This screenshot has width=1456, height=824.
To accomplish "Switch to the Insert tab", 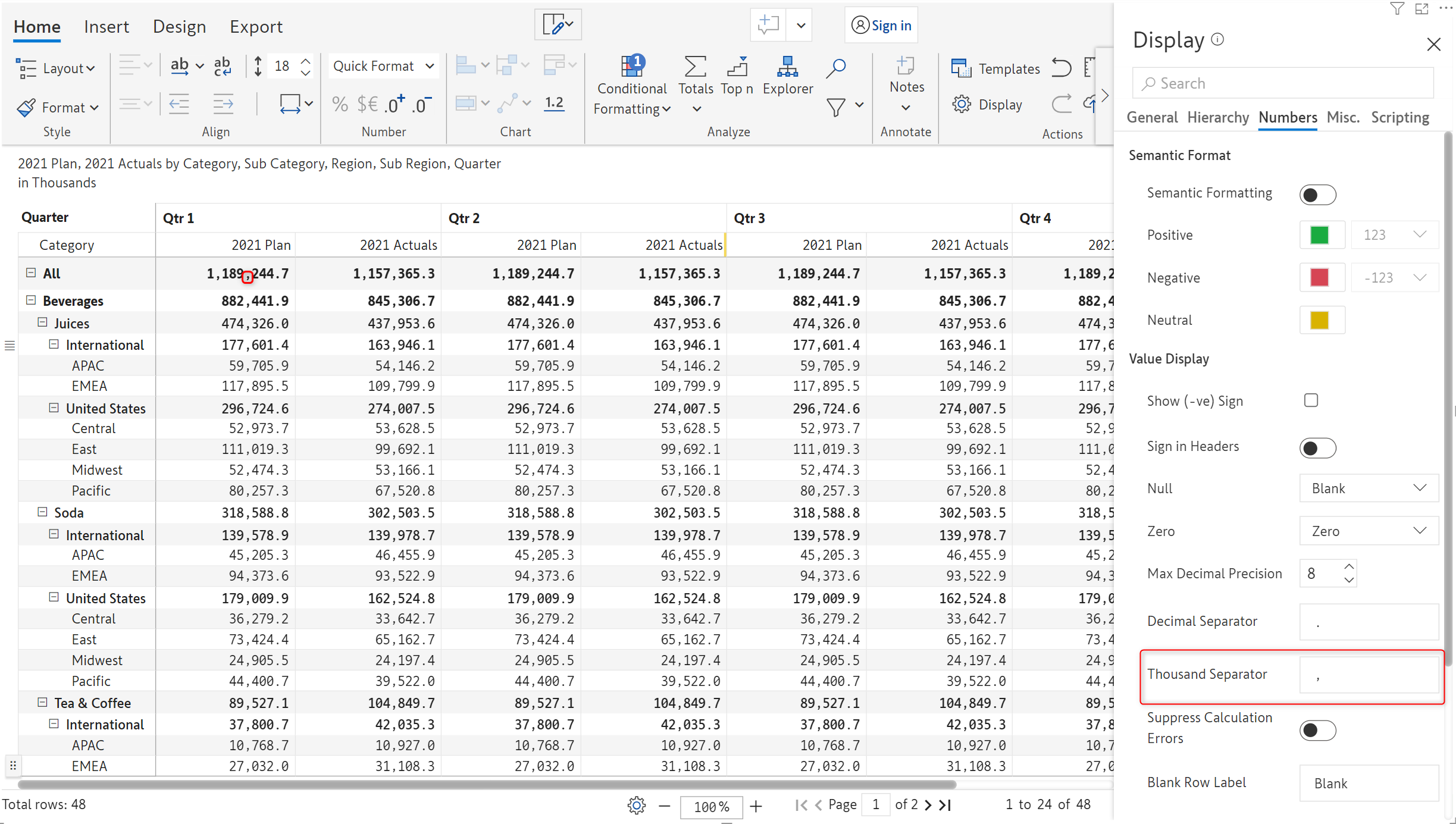I will (x=107, y=27).
